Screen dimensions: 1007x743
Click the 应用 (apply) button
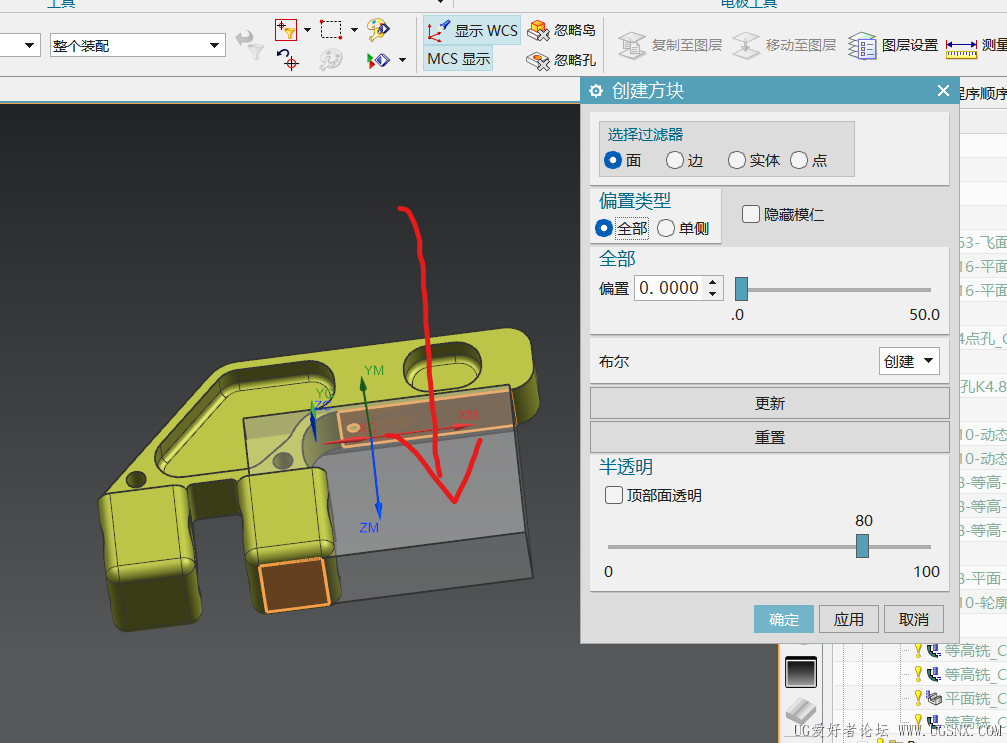click(849, 619)
